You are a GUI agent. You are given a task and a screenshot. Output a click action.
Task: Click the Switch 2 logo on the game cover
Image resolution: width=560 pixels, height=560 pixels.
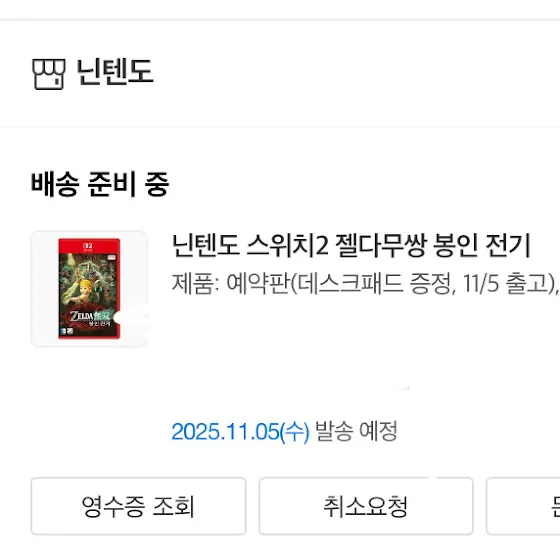[x=88, y=246]
